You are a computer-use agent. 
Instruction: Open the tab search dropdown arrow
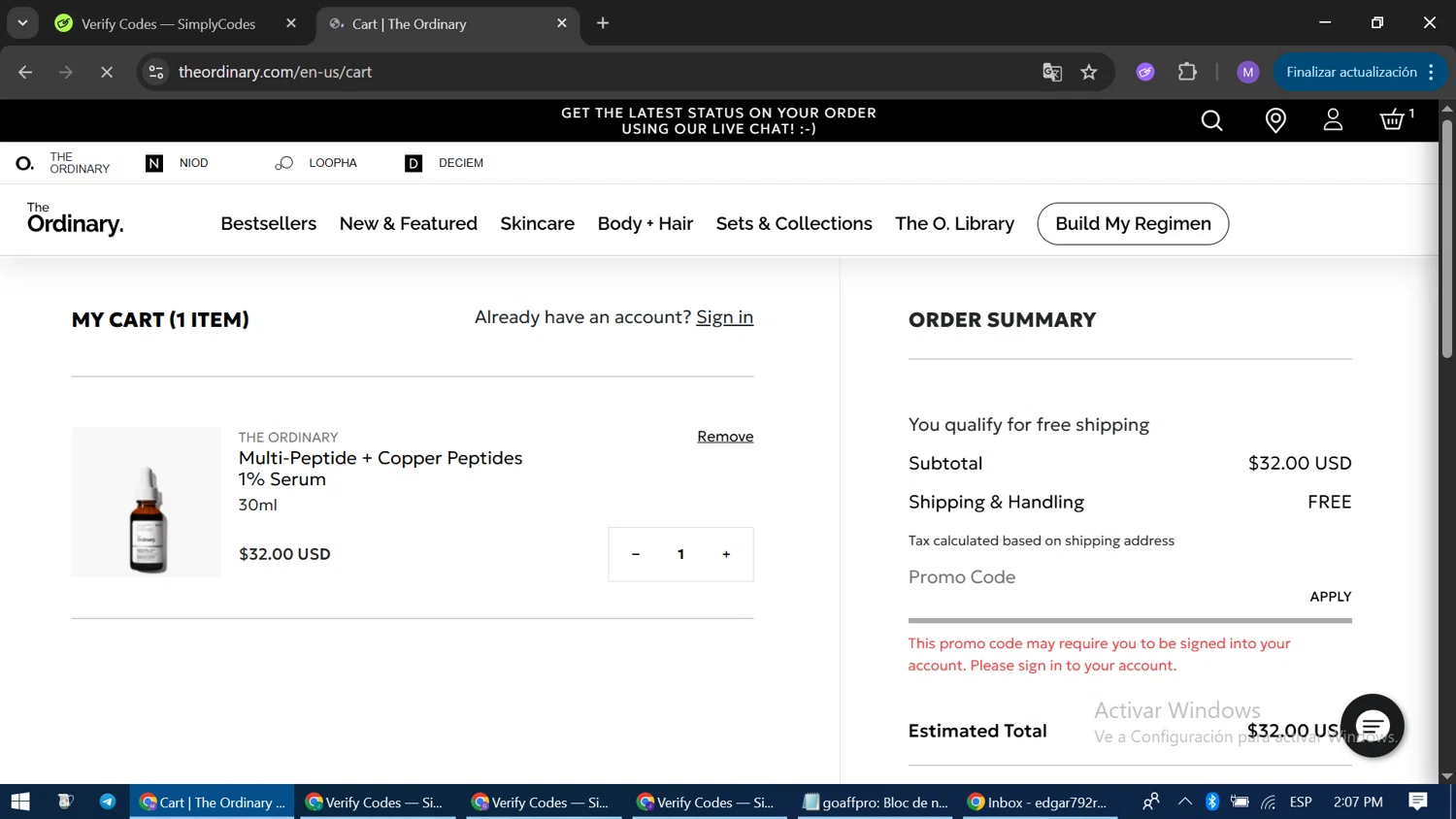(22, 23)
